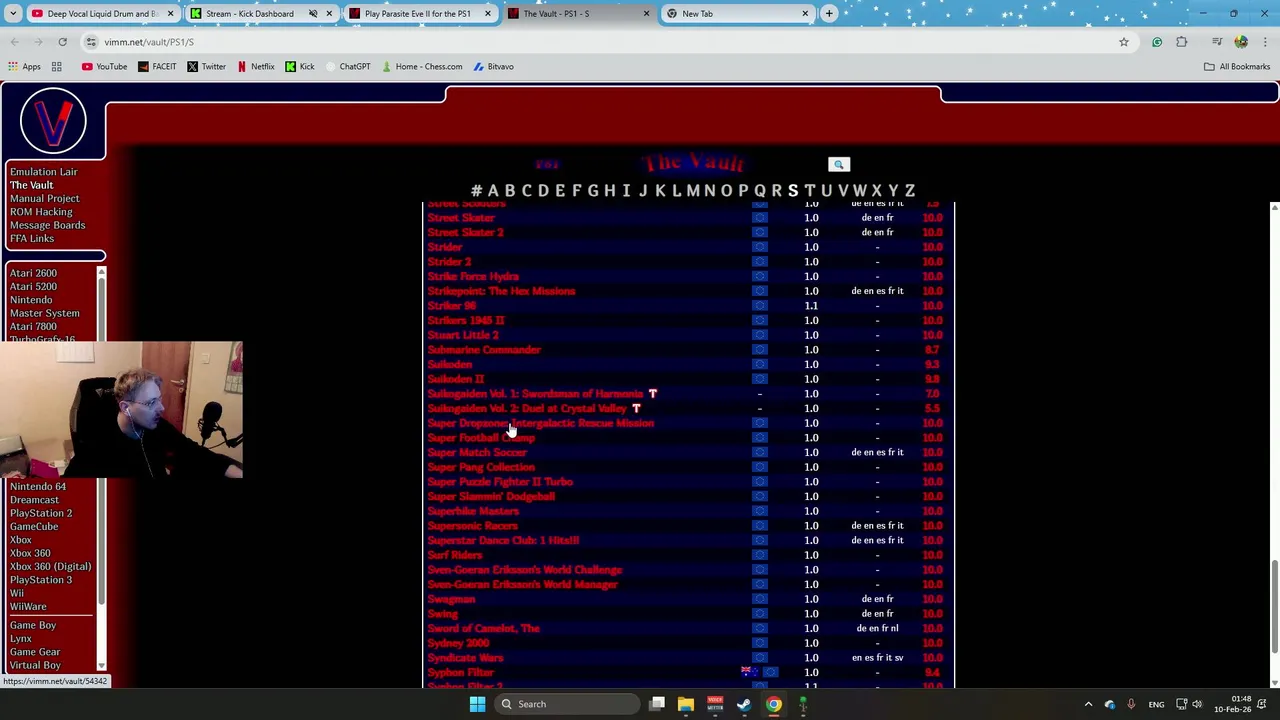Viewport: 1280px width, 720px height.
Task: Click the T badge next to Suikogaiden Vol. 1
Action: click(x=652, y=394)
